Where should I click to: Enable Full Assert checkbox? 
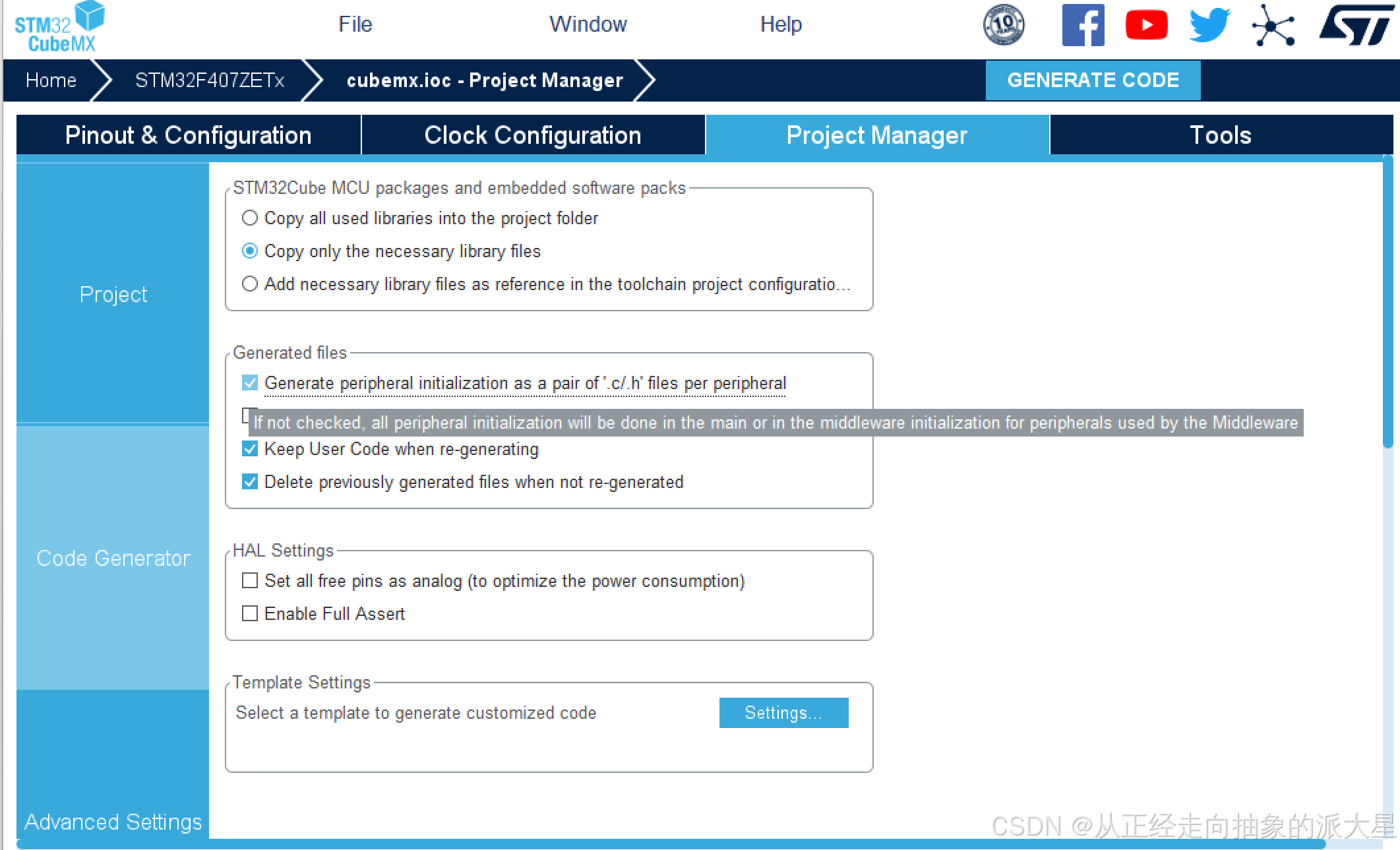click(250, 614)
